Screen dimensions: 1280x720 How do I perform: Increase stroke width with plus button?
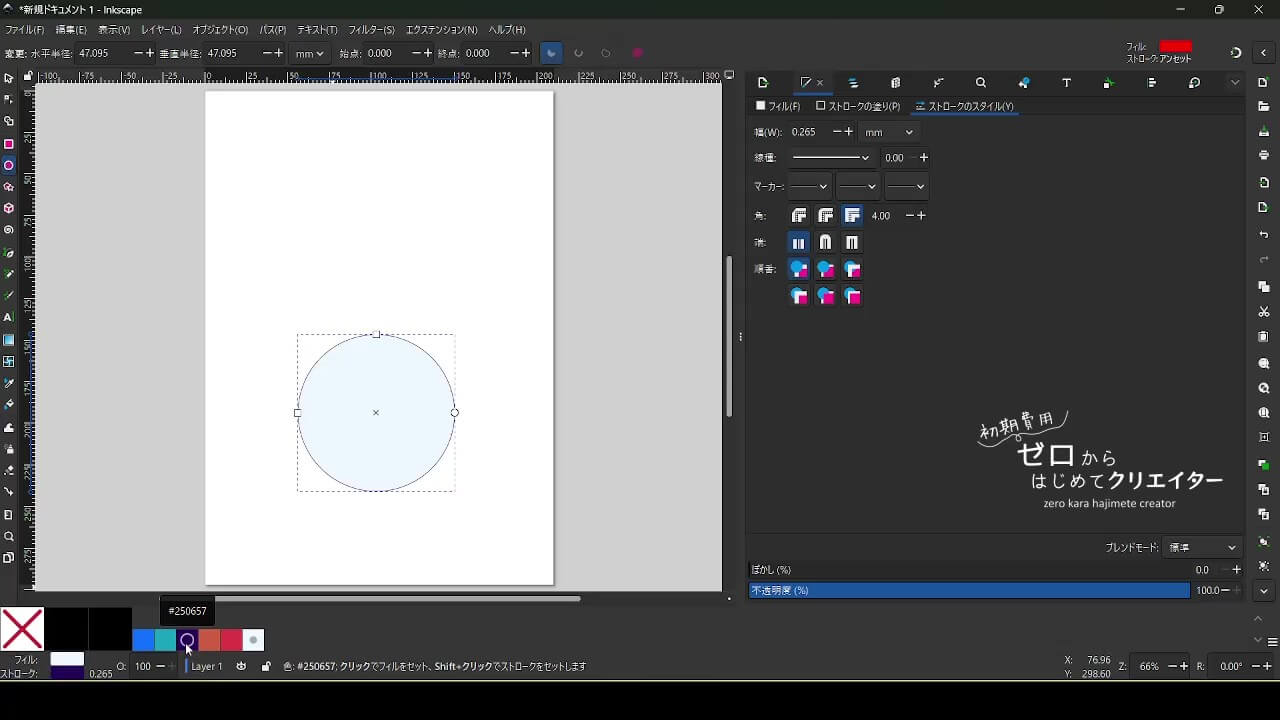(x=849, y=132)
